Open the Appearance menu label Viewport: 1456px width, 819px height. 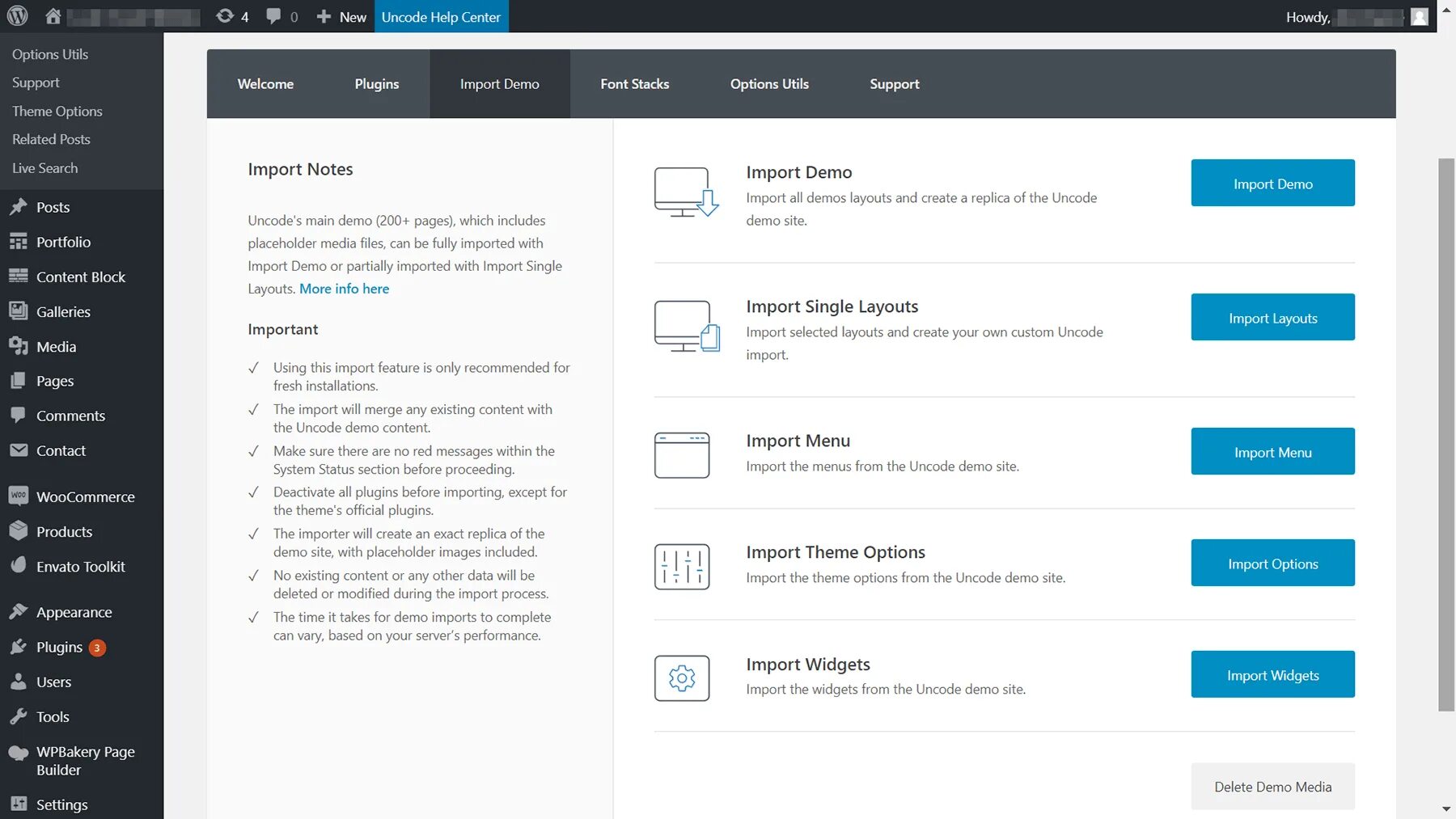[74, 612]
